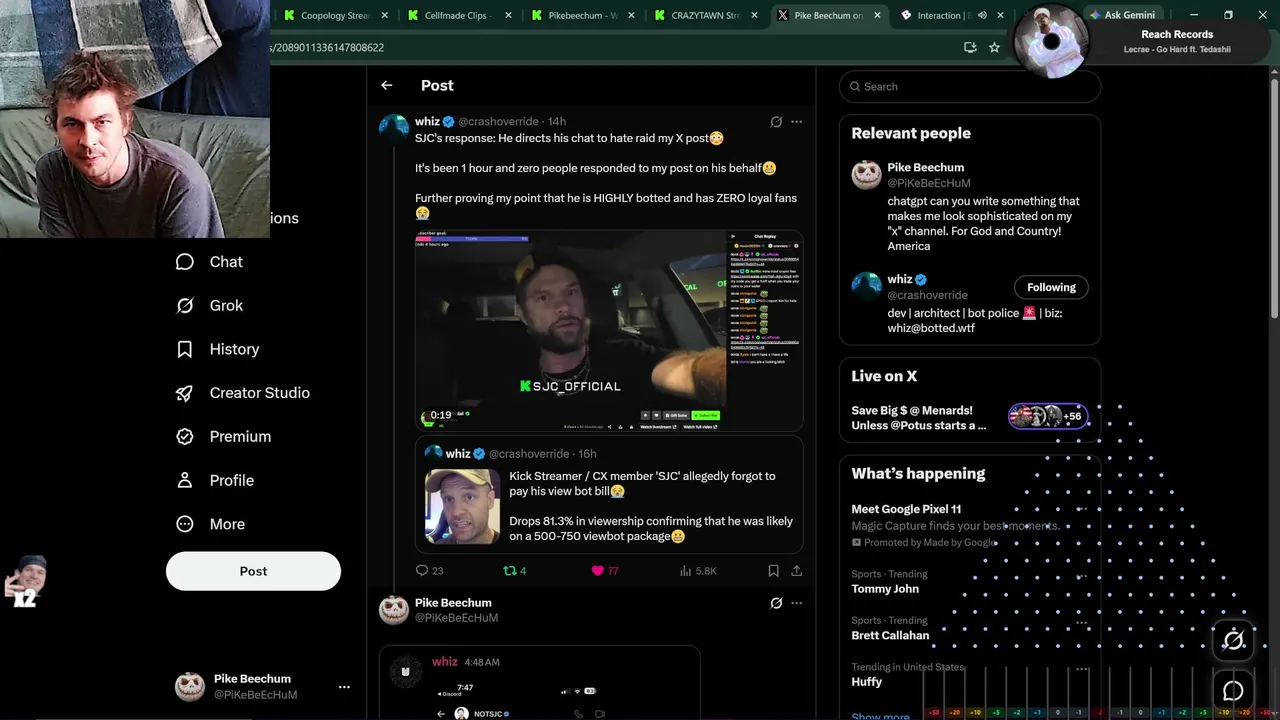Click whiz avatar in Relevant people
The image size is (1280, 720).
click(866, 286)
